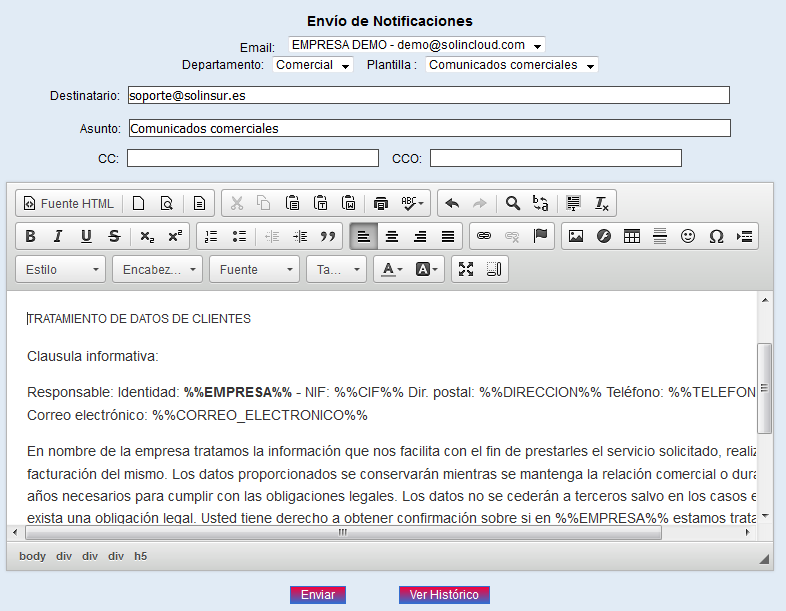Click Paste from Word icon
The height and width of the screenshot is (611, 786).
click(348, 203)
